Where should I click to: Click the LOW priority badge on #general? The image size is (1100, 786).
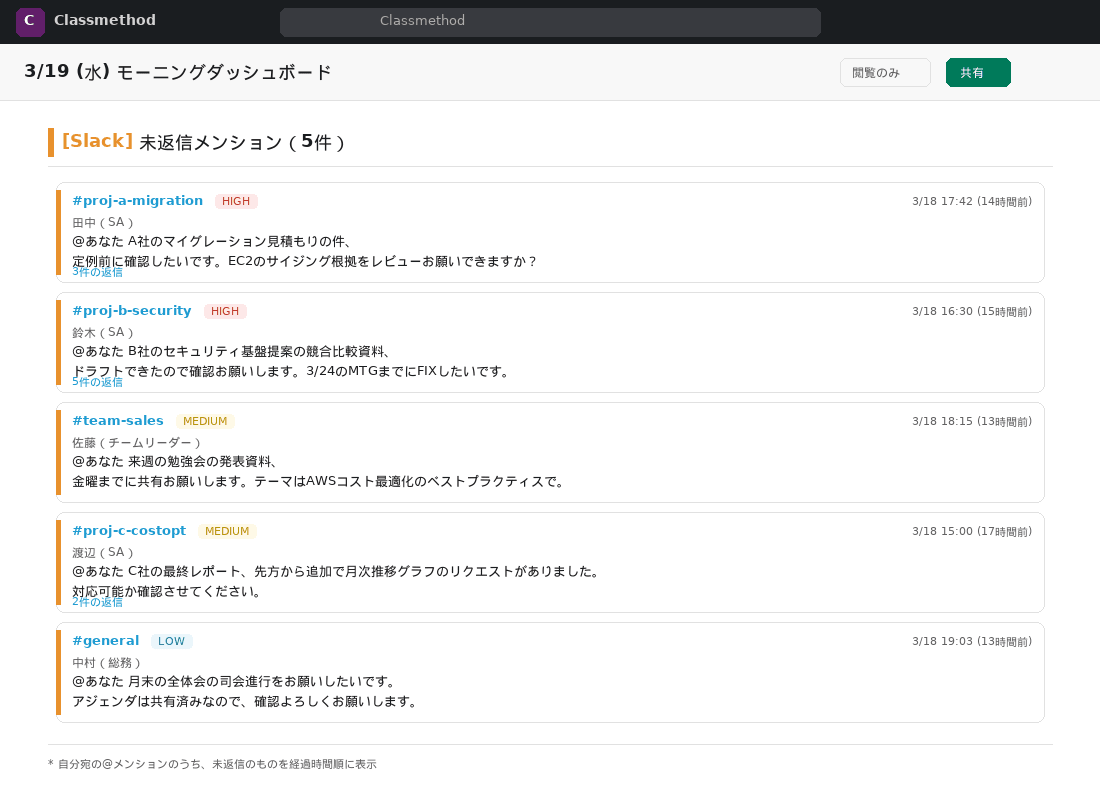coord(171,641)
